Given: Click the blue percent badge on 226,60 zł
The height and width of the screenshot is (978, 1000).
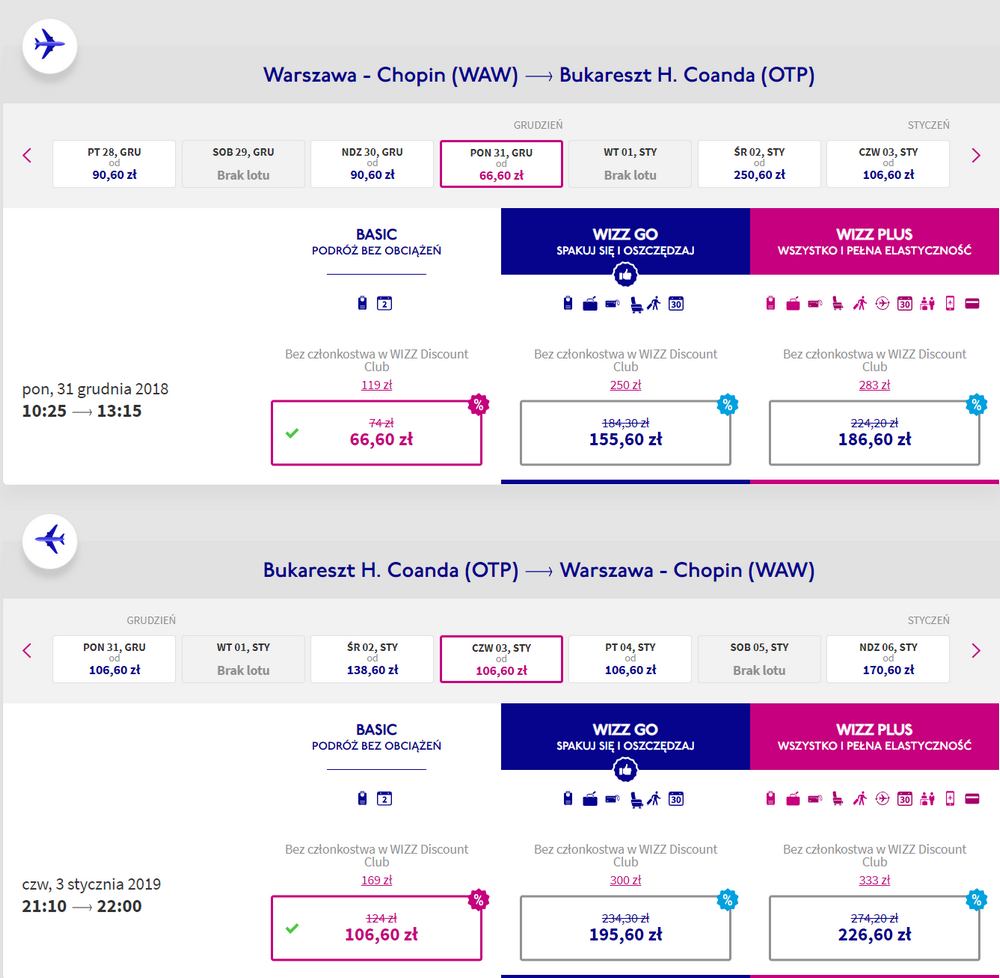Looking at the screenshot, I should [976, 900].
